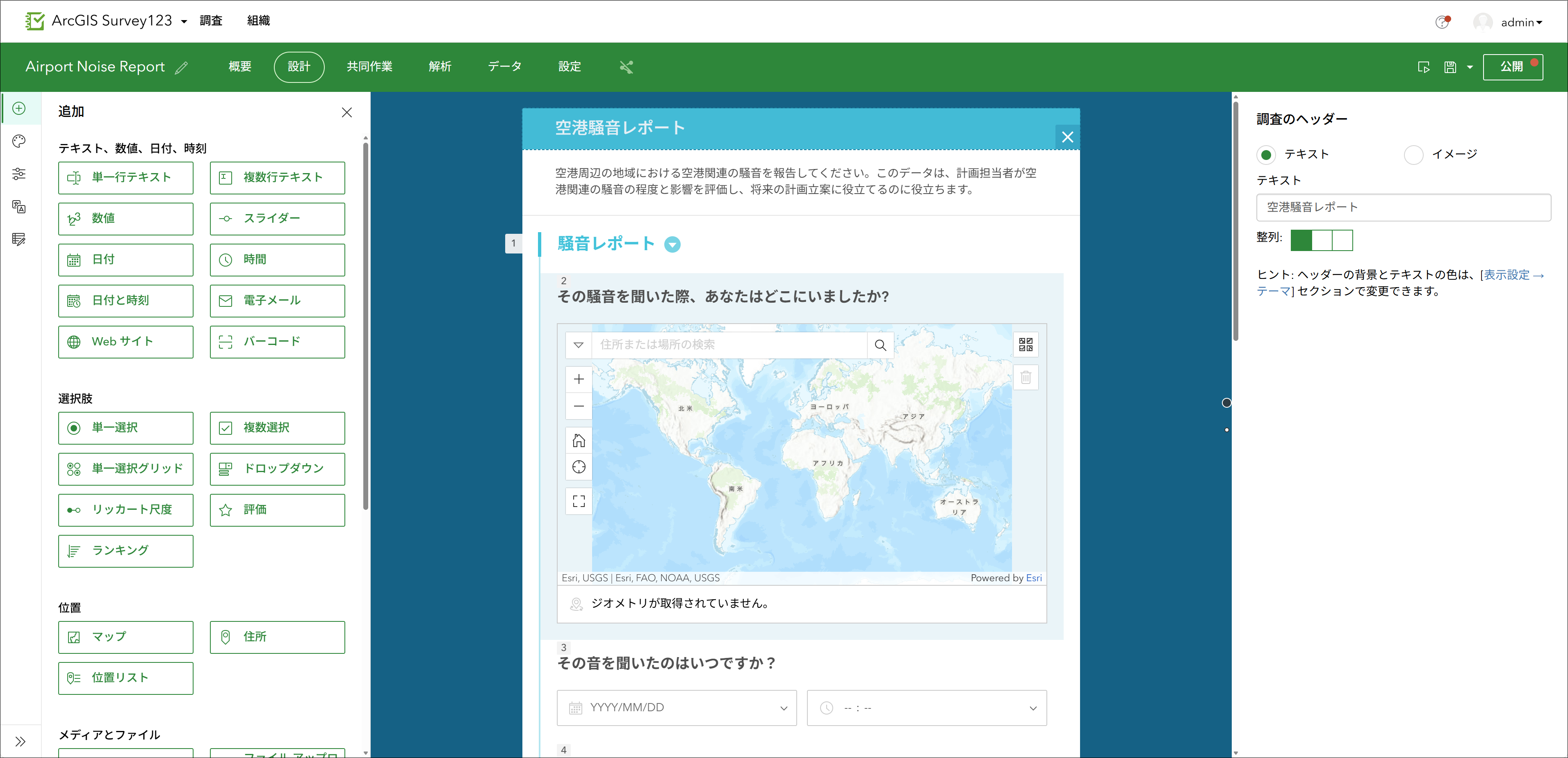This screenshot has width=1568, height=758.
Task: Click the 空港騒音レポート header text field
Action: click(x=1402, y=208)
